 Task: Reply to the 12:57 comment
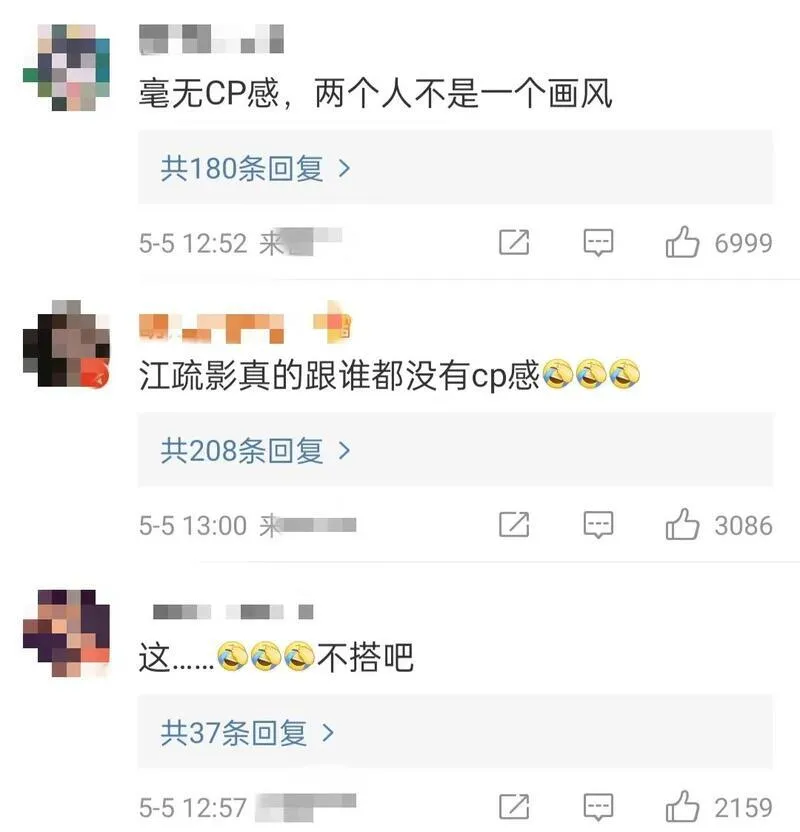[598, 808]
